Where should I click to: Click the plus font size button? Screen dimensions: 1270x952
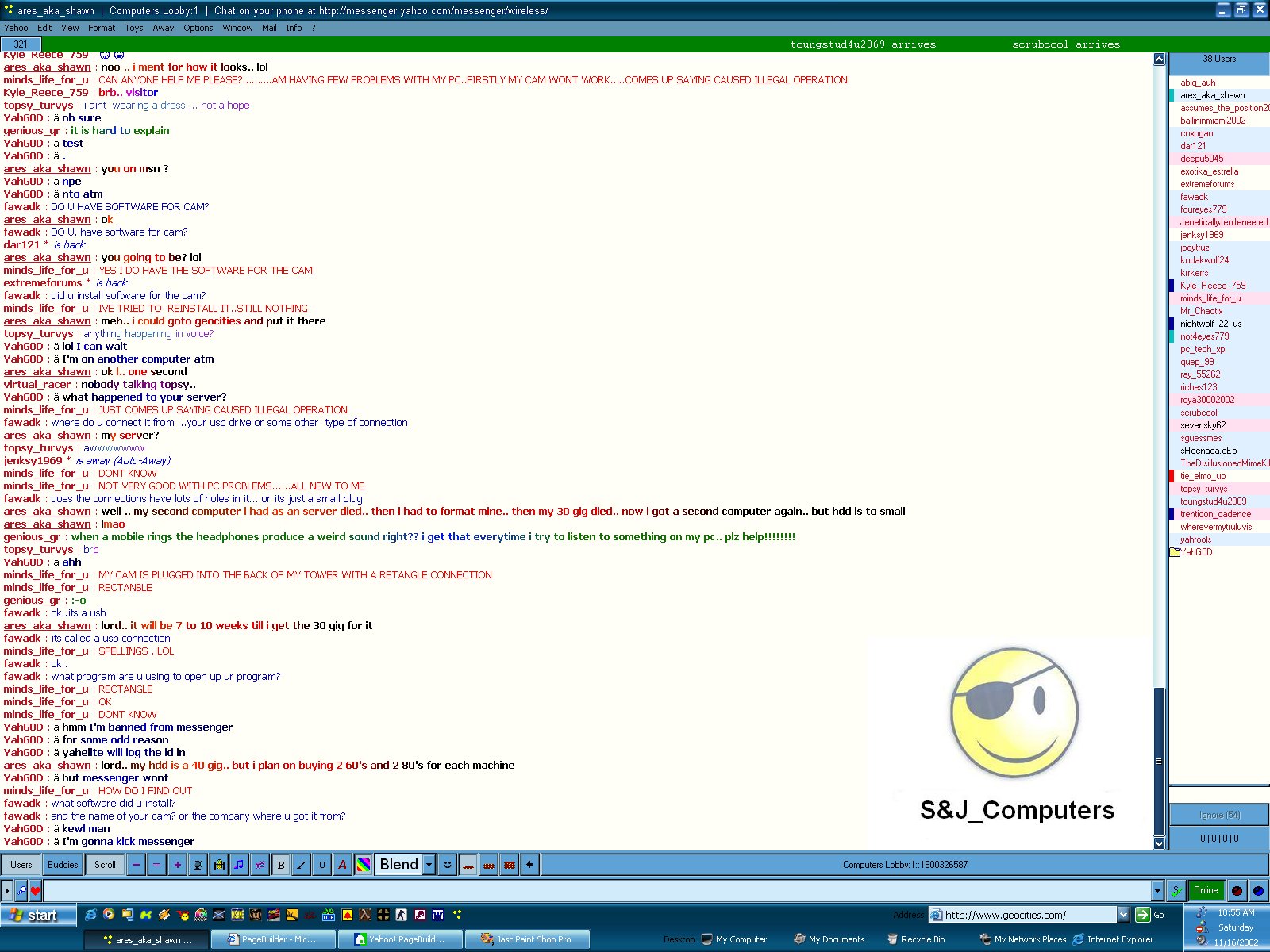177,865
